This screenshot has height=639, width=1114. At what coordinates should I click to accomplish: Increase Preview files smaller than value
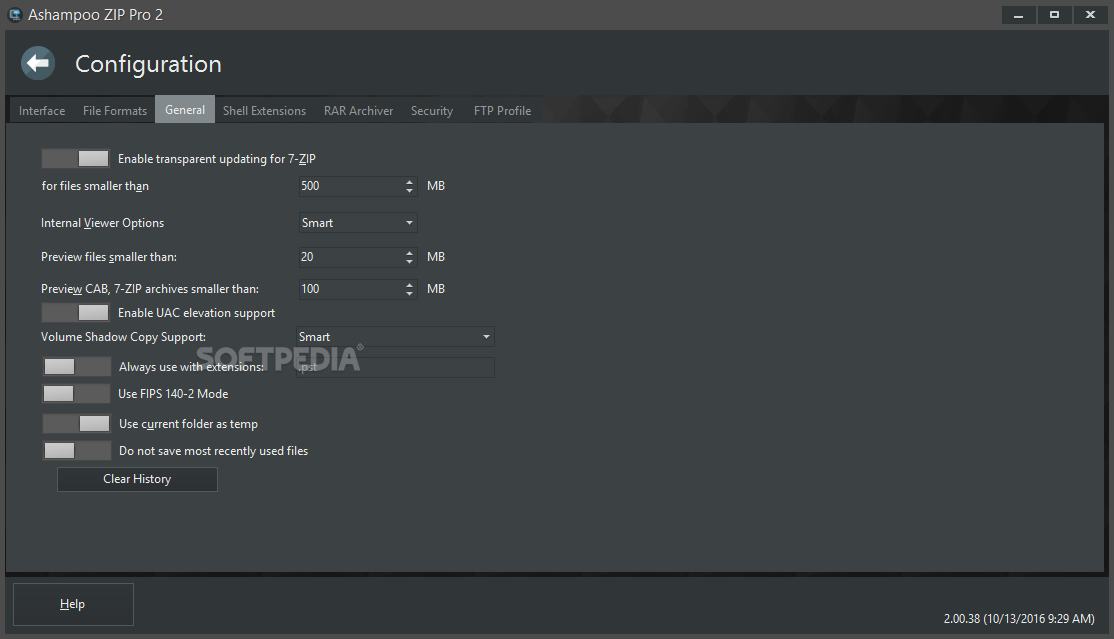(x=409, y=253)
